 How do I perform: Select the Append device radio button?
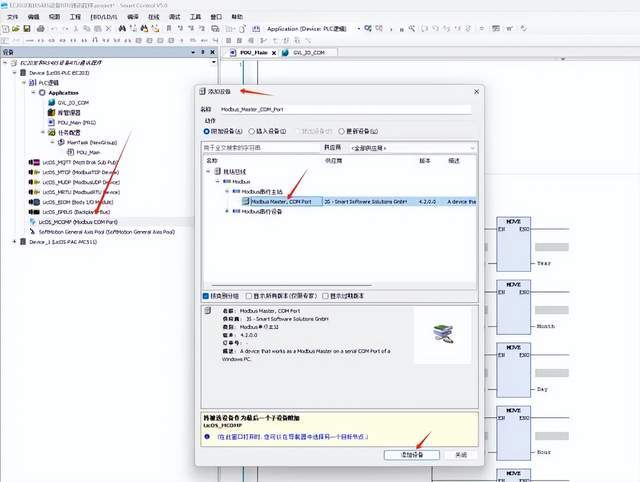[207, 131]
